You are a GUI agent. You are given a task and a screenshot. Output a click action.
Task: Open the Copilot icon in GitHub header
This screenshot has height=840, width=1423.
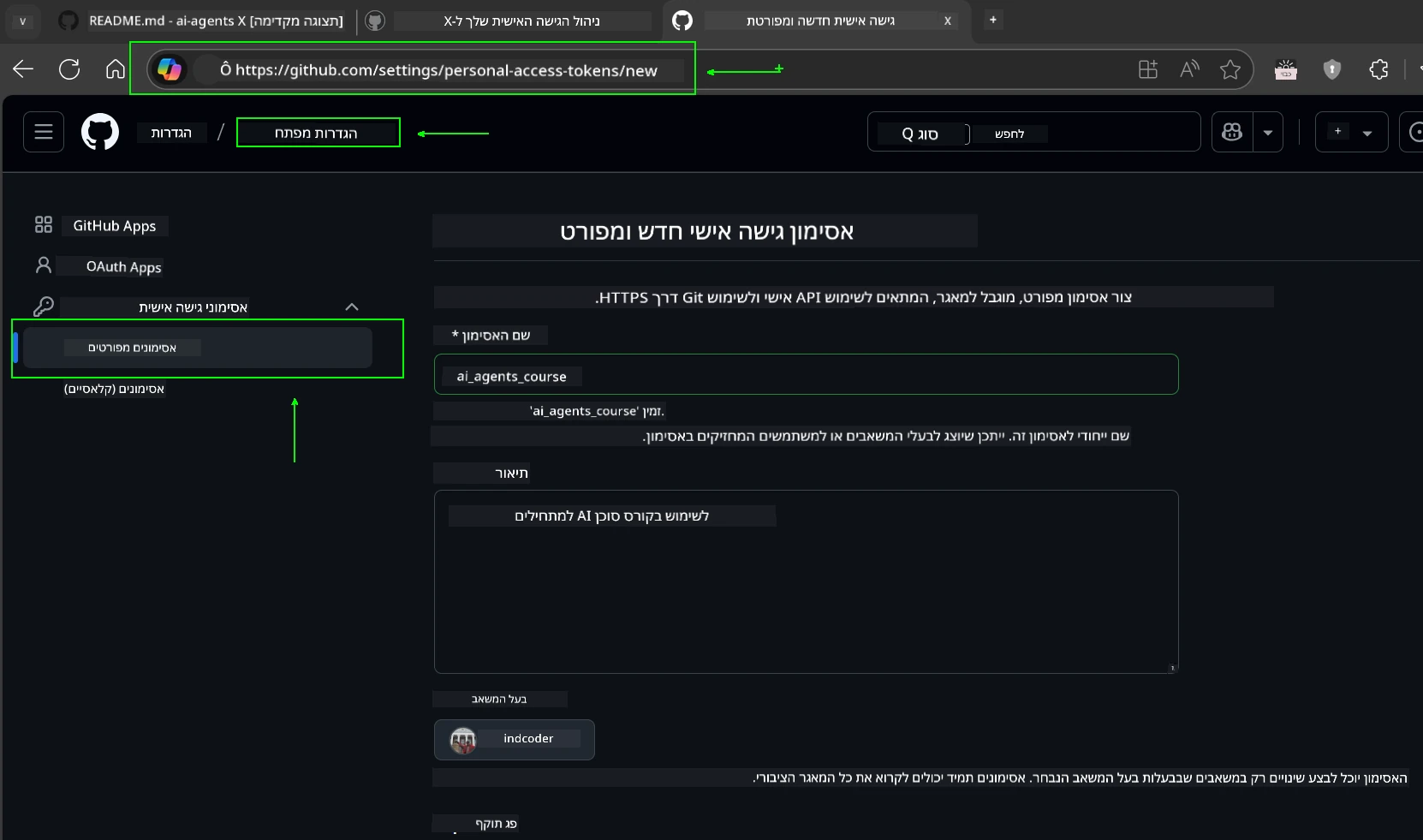1232,132
